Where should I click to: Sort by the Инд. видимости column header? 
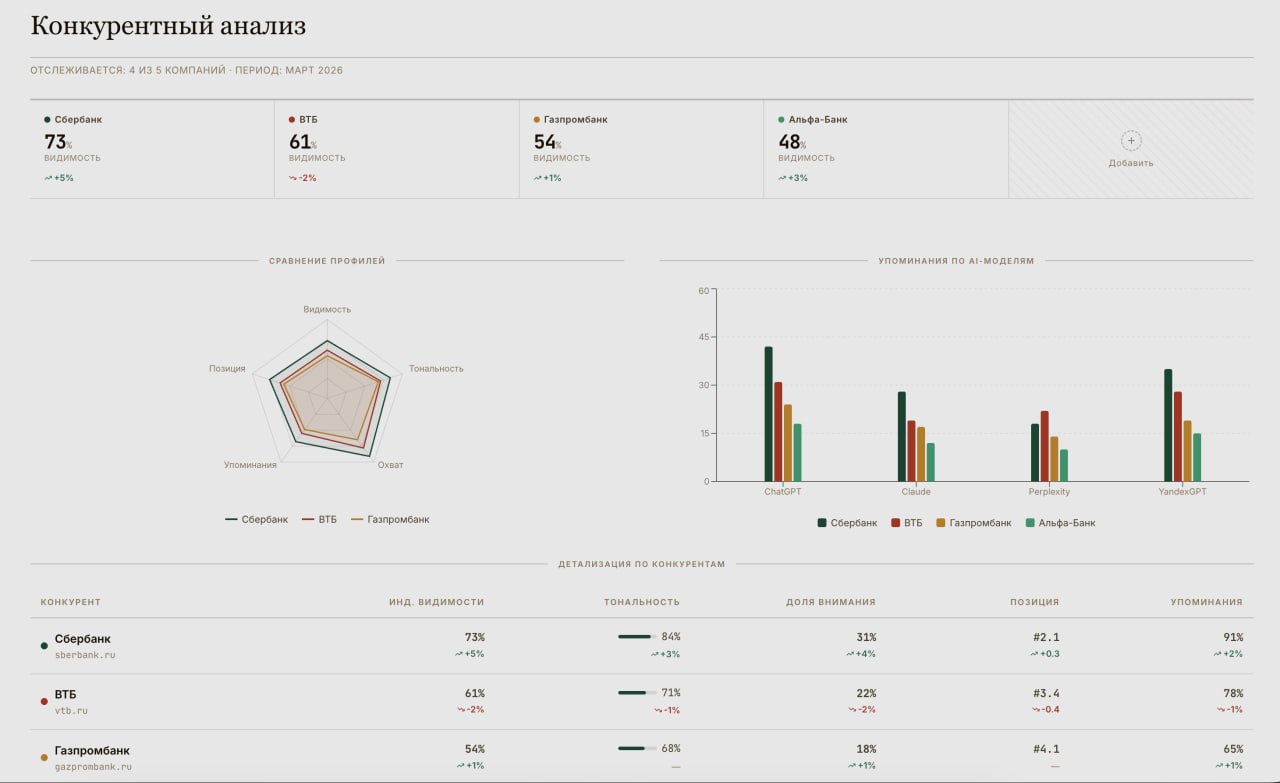437,602
